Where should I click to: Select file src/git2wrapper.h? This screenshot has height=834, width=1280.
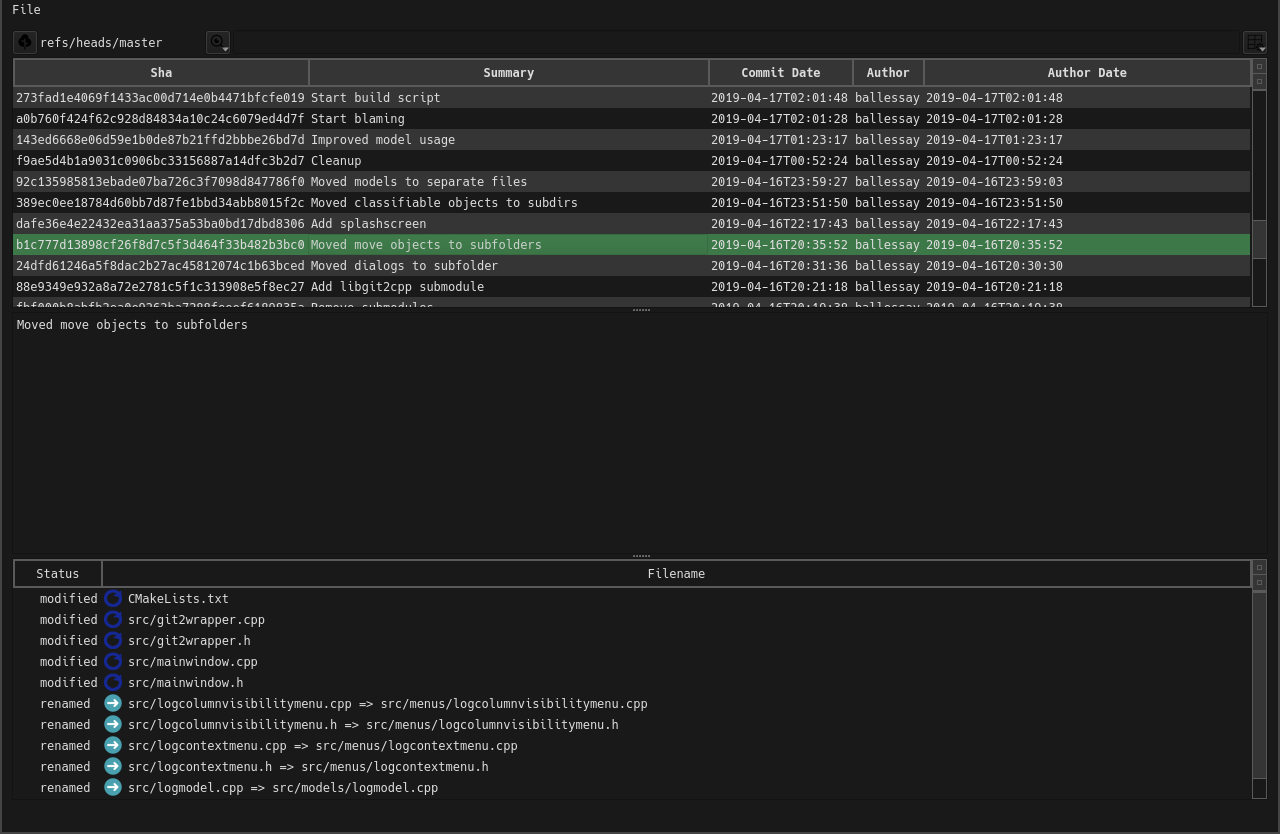189,641
